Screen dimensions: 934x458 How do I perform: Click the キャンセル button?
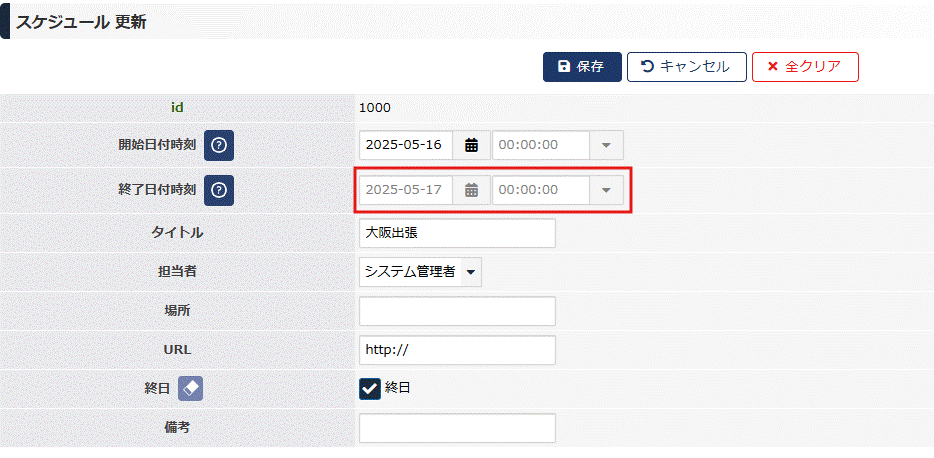pos(687,67)
